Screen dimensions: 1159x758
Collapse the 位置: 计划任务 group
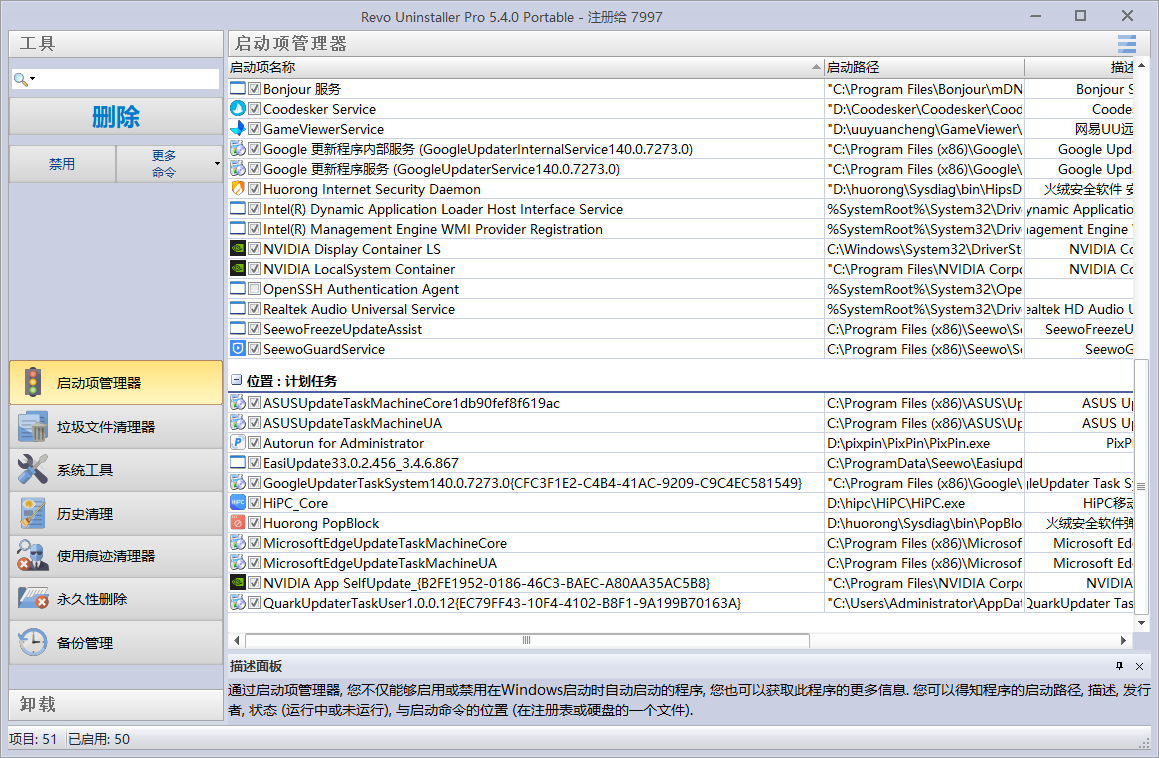pos(237,381)
